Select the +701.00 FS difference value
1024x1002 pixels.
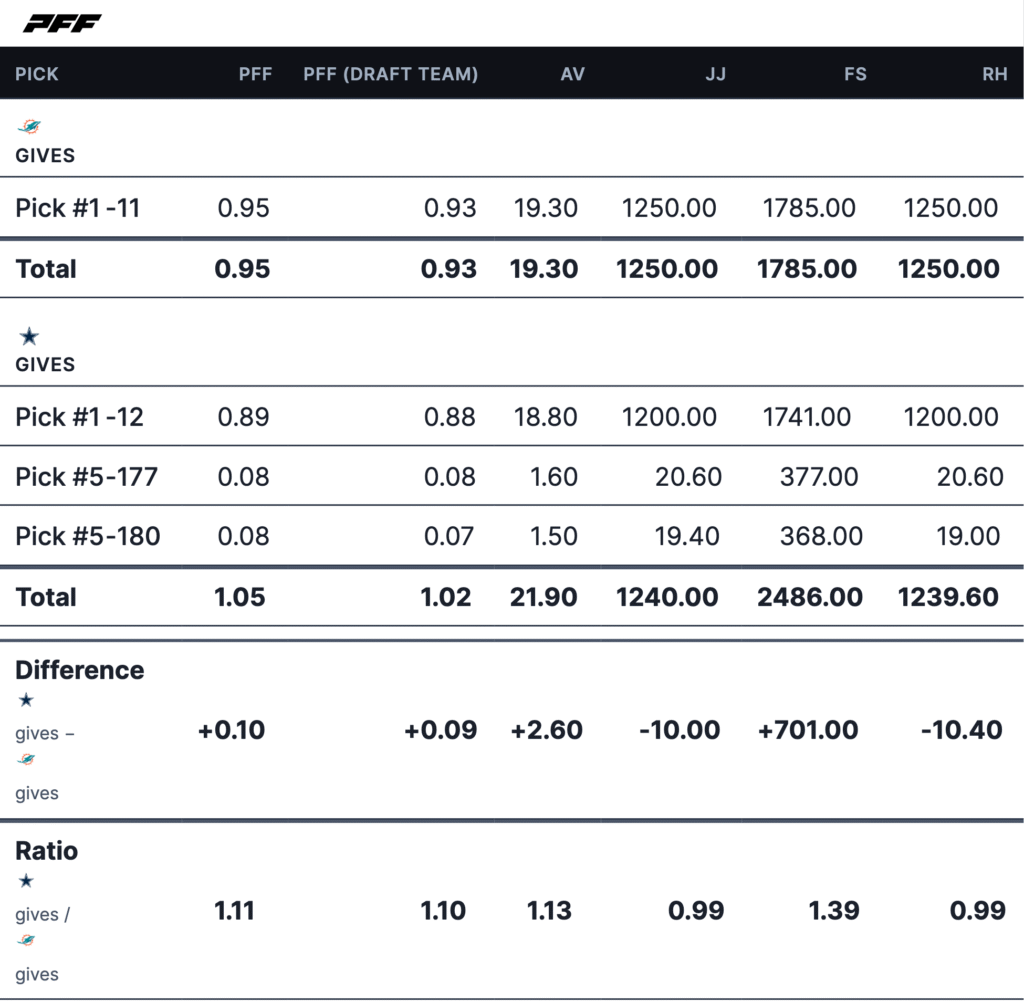(808, 730)
